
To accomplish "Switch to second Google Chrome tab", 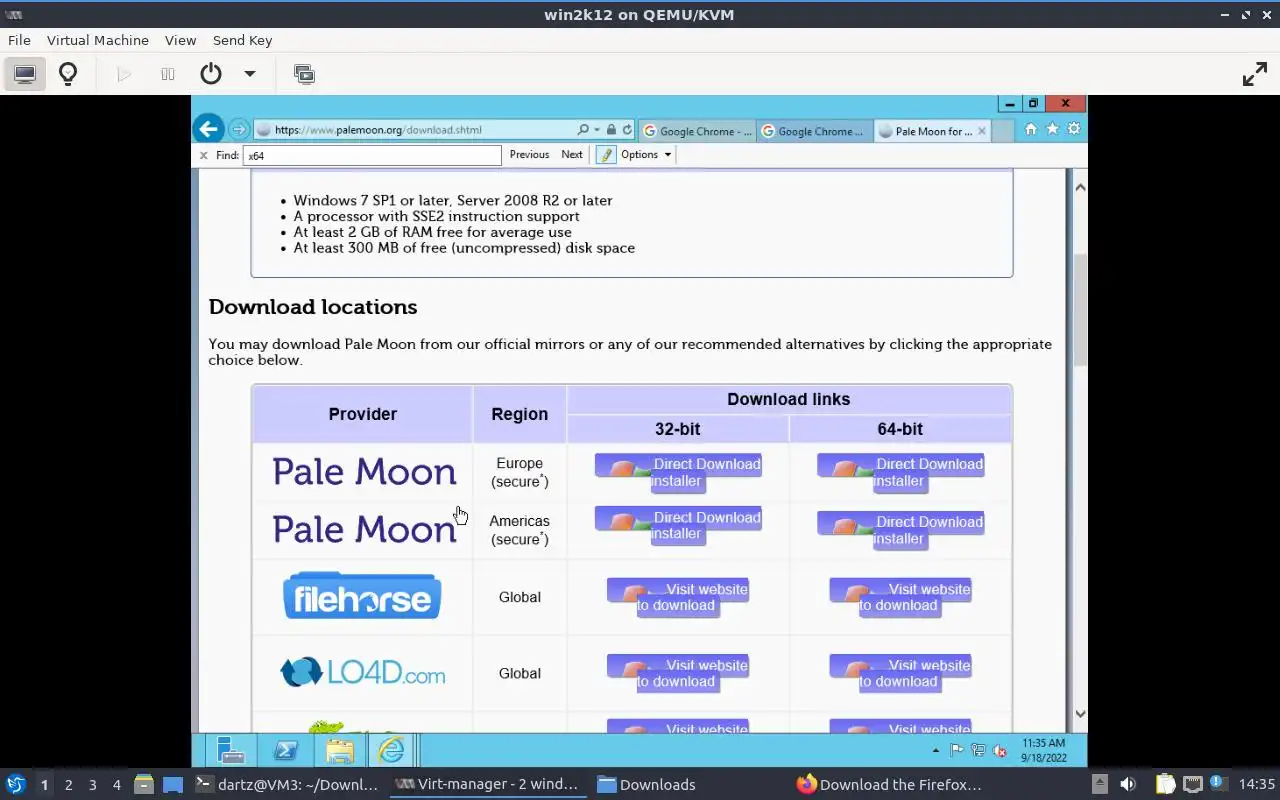I will [x=815, y=131].
